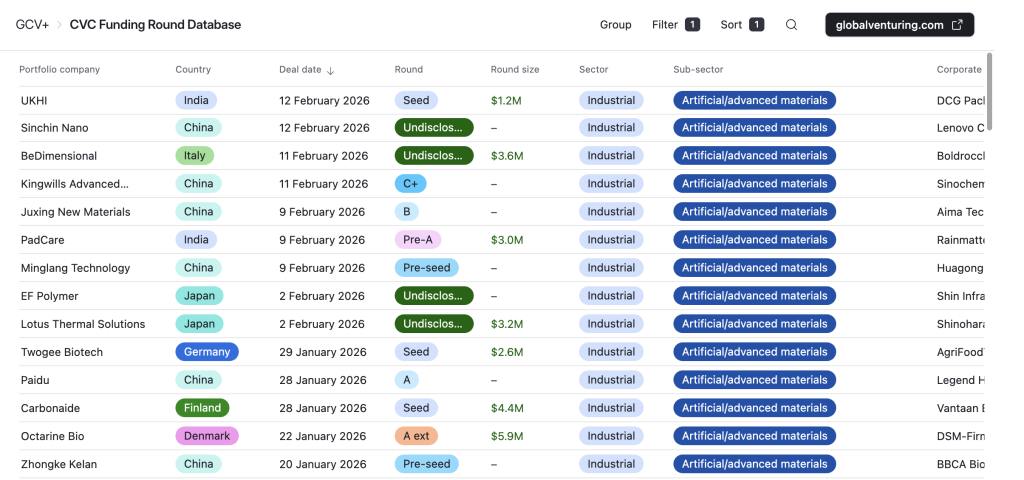Open globalventuring.com external link button
The height and width of the screenshot is (480, 1024).
(899, 25)
